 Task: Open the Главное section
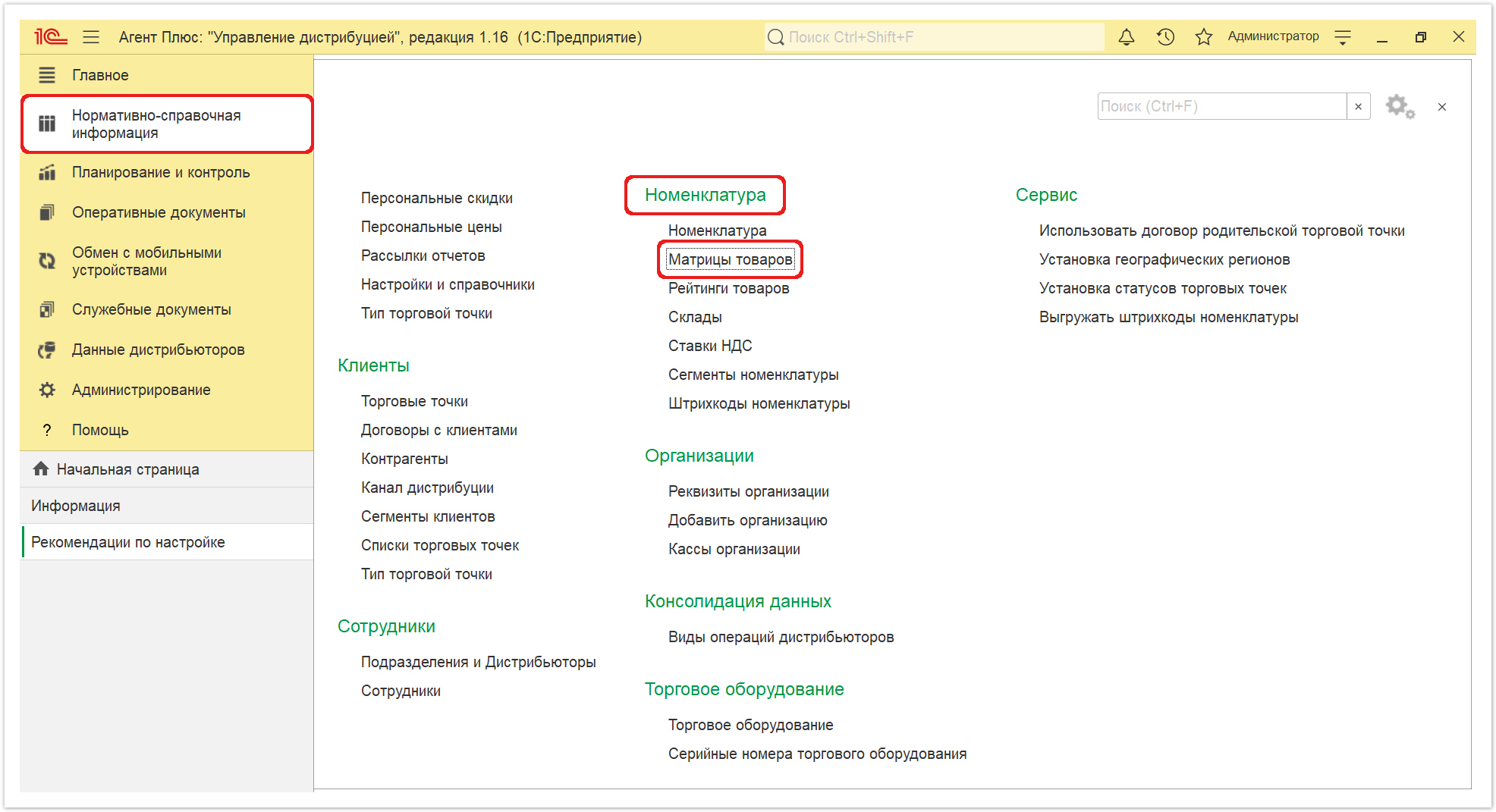point(100,75)
